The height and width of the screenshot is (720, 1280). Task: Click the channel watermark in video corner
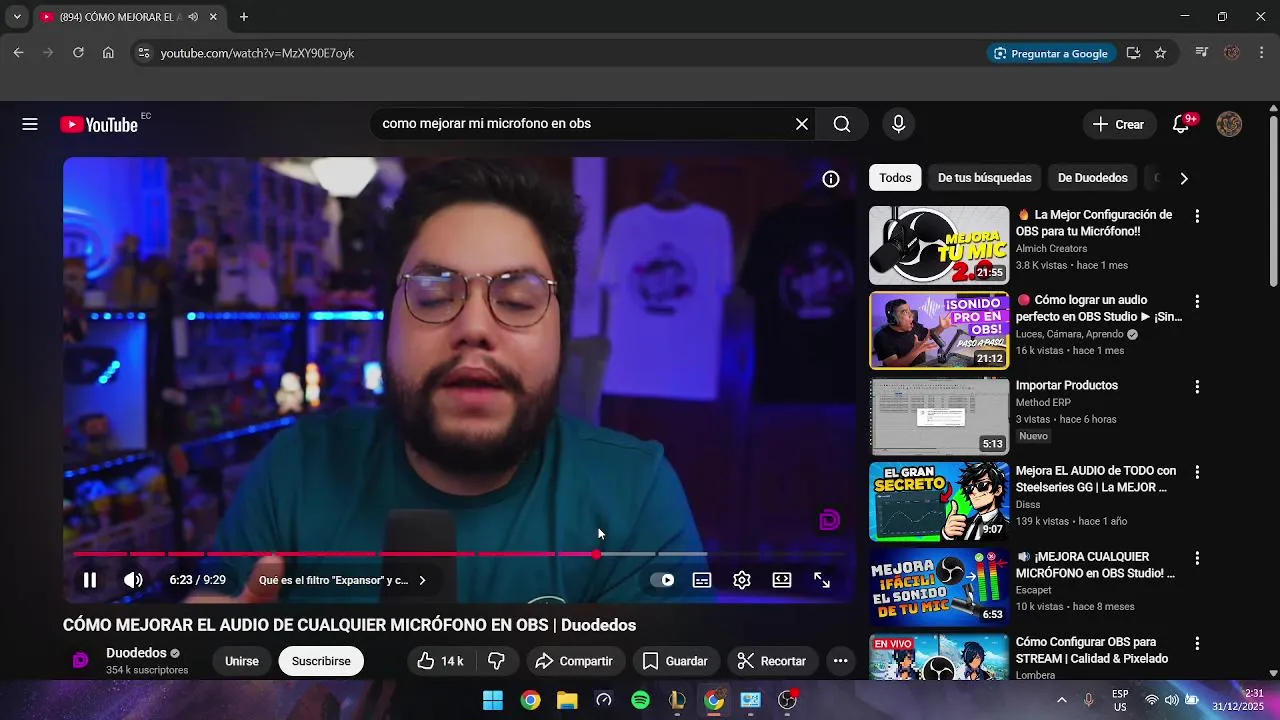(829, 520)
